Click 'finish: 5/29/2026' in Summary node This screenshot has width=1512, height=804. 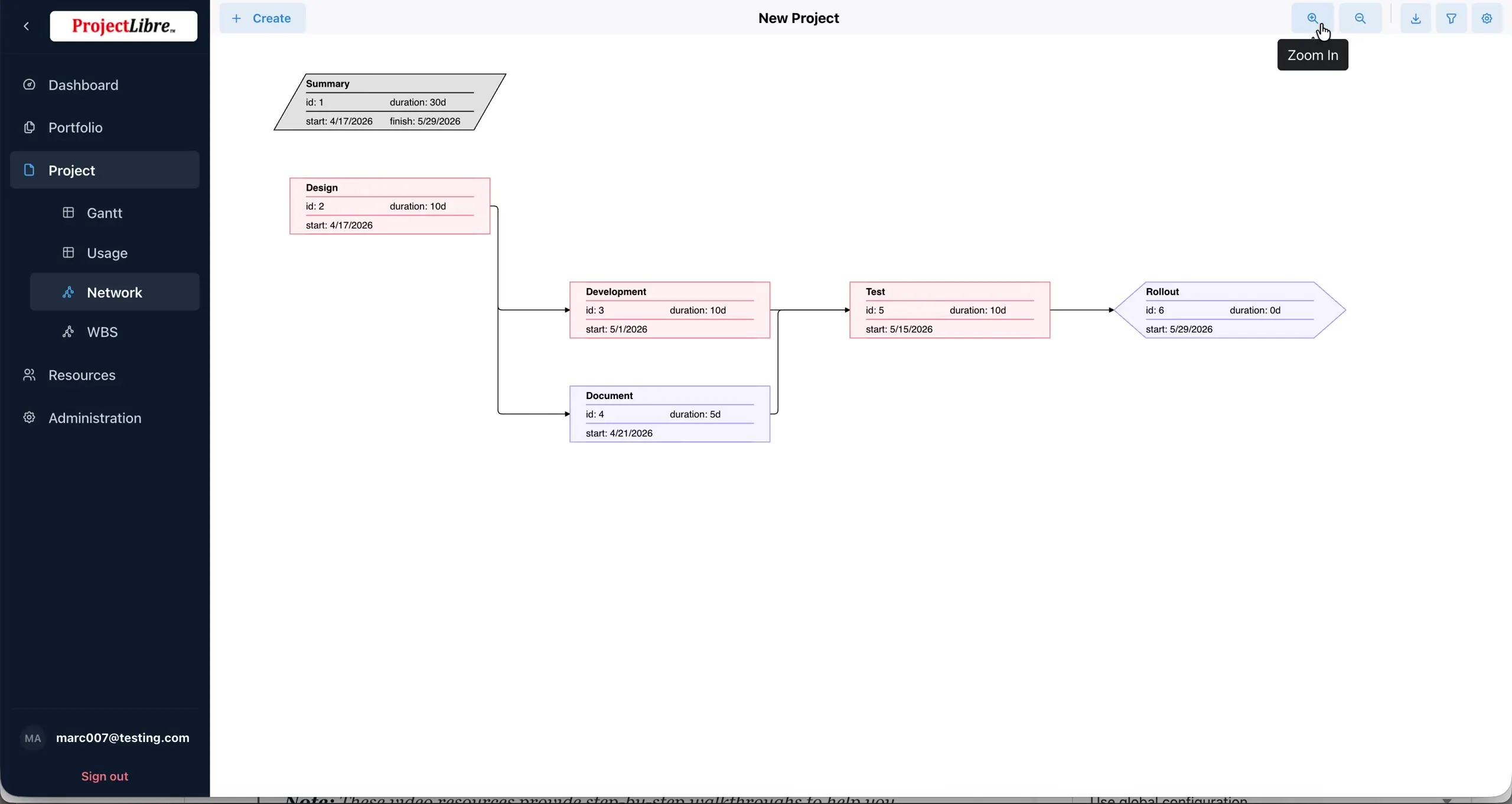click(425, 121)
